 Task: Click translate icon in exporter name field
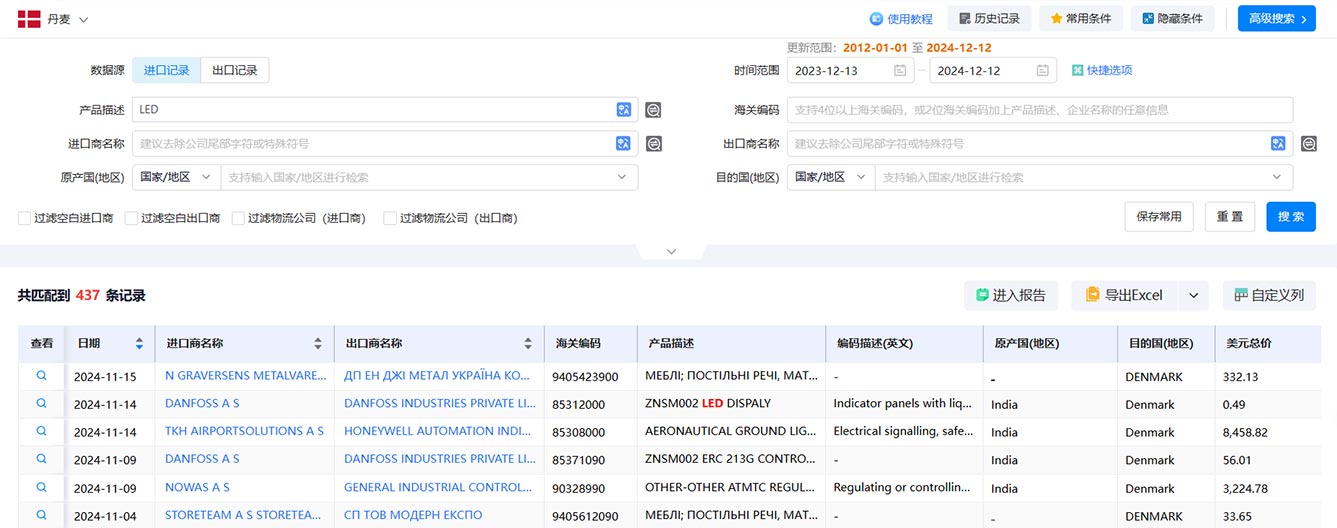point(1279,144)
